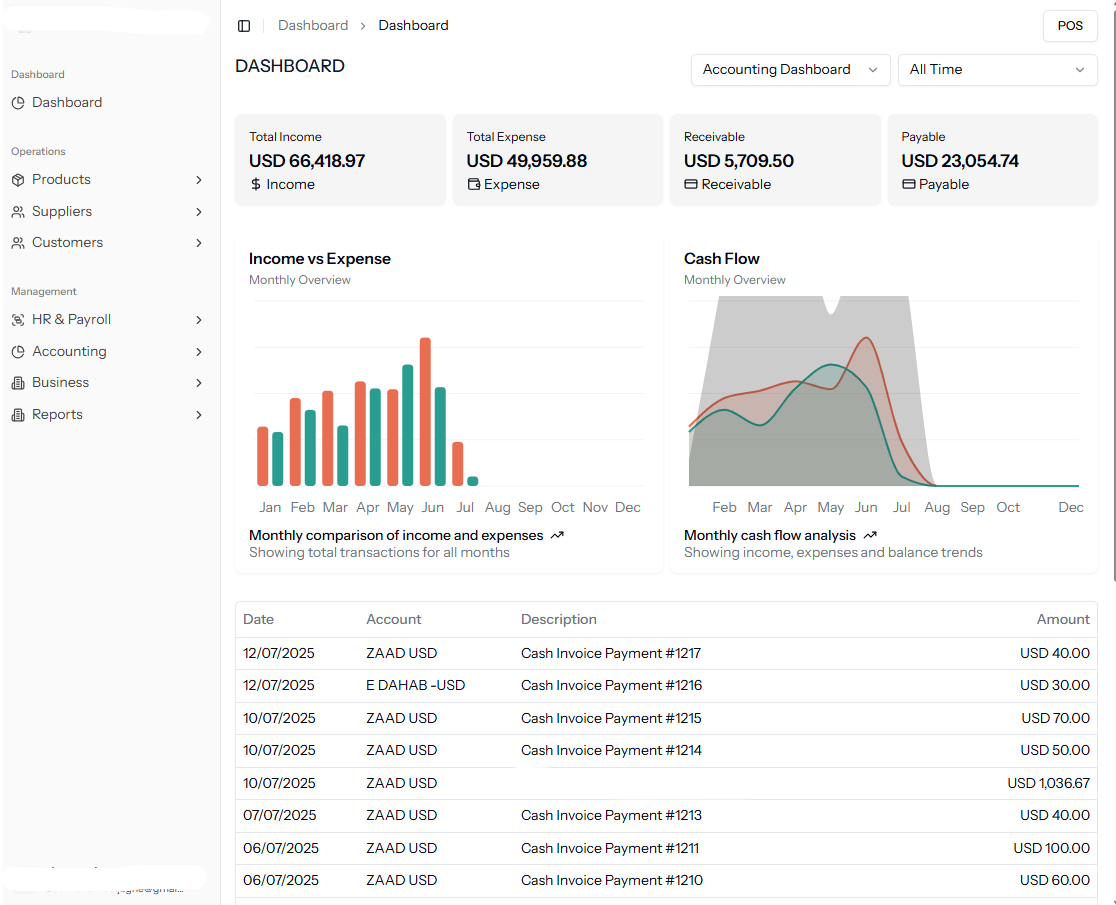Screen dimensions: 1116x905
Task: Click the Customers people icon
Action: [18, 243]
